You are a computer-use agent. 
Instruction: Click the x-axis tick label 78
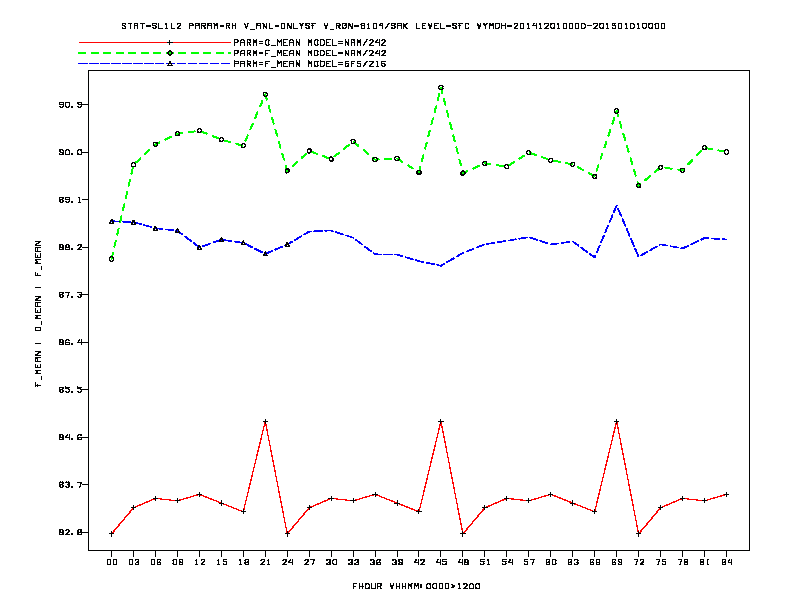click(682, 562)
